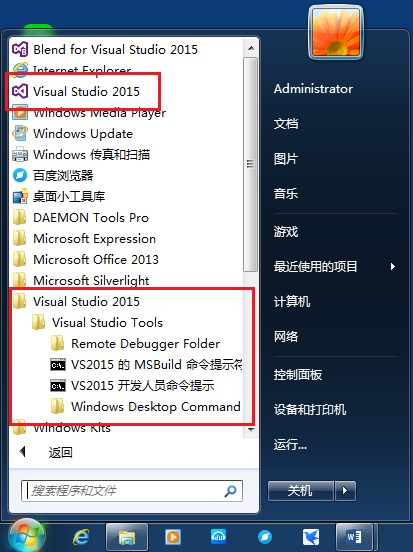Open the blue bird taskbar icon

click(x=311, y=537)
